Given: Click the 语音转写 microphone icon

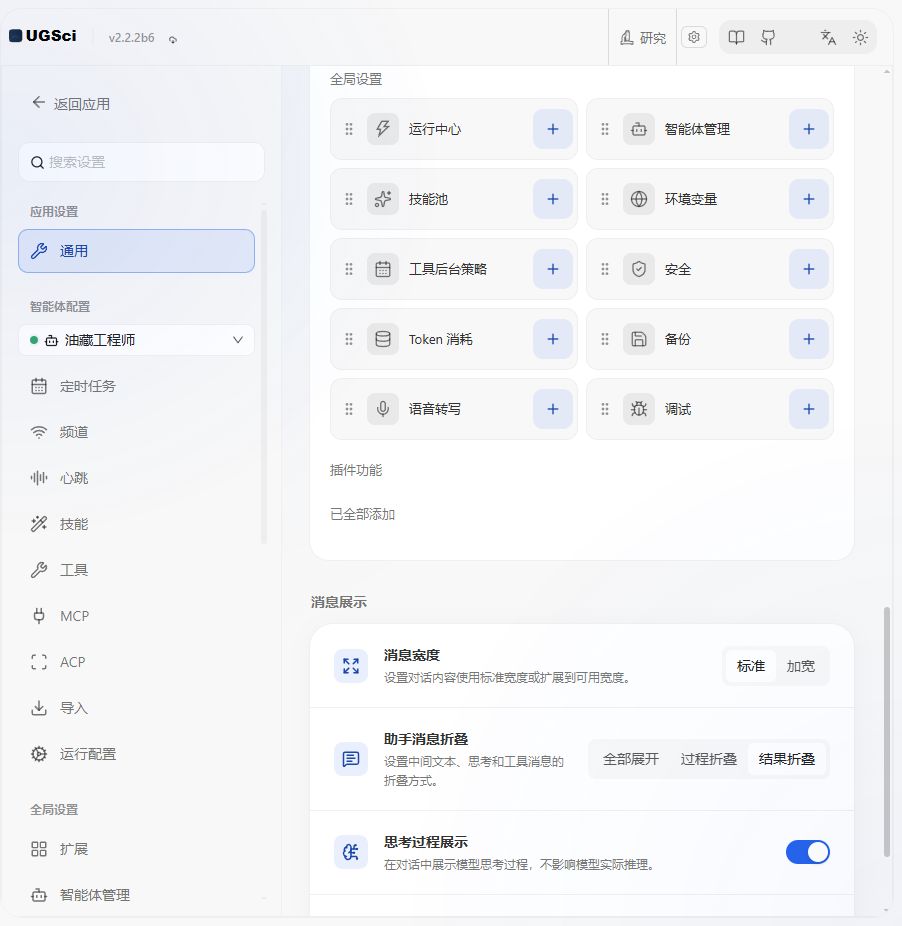Looking at the screenshot, I should coord(383,409).
